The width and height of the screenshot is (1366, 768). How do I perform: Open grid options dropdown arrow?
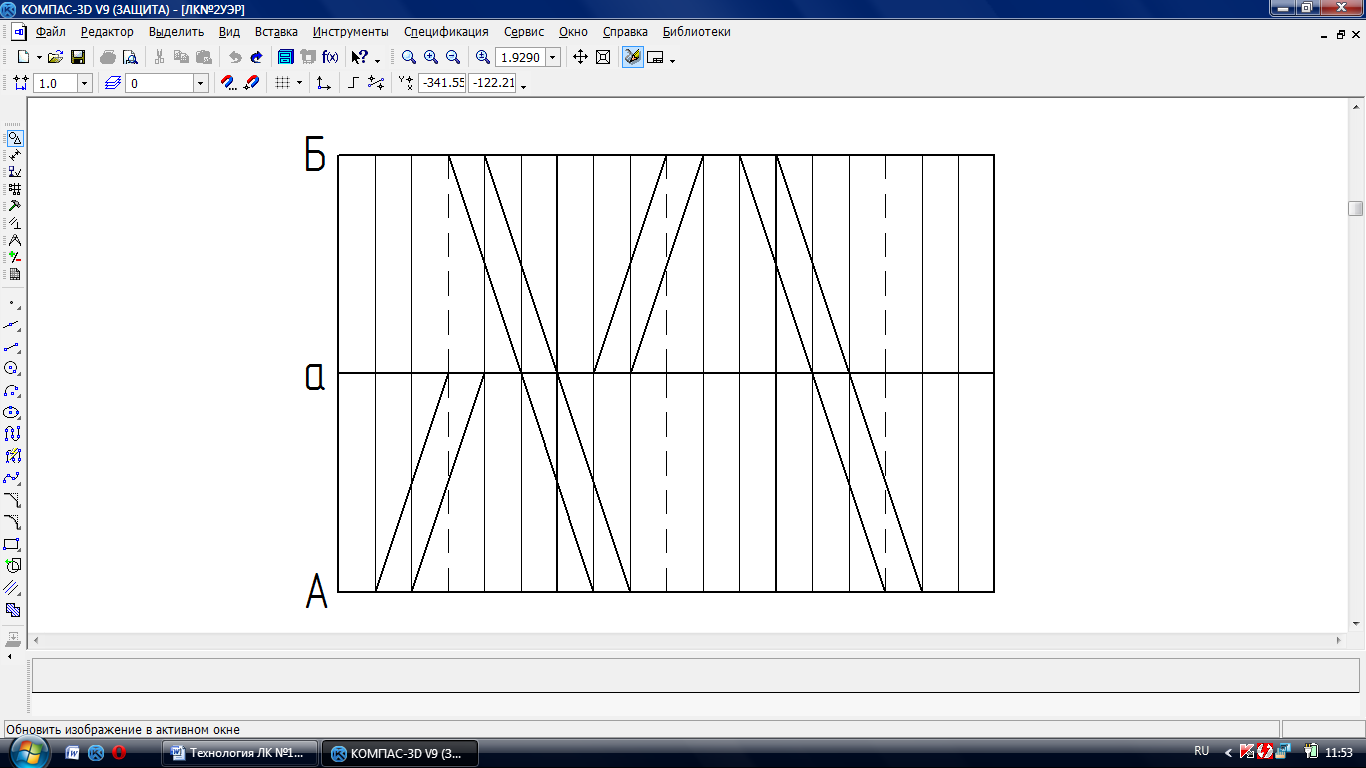tap(299, 83)
